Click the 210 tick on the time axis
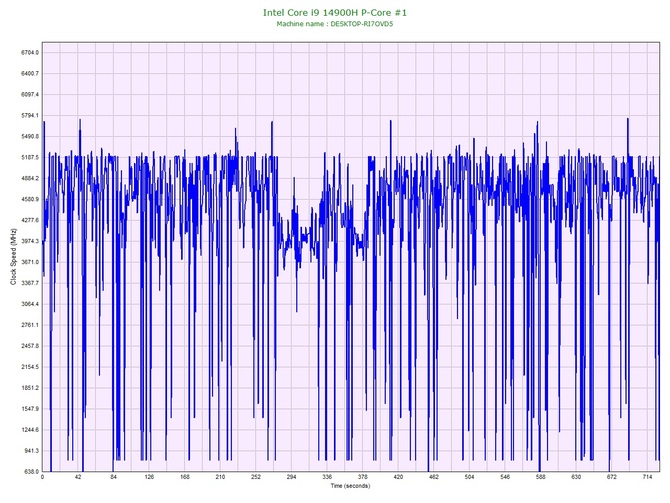Screen dimensions: 670x503 click(220, 477)
